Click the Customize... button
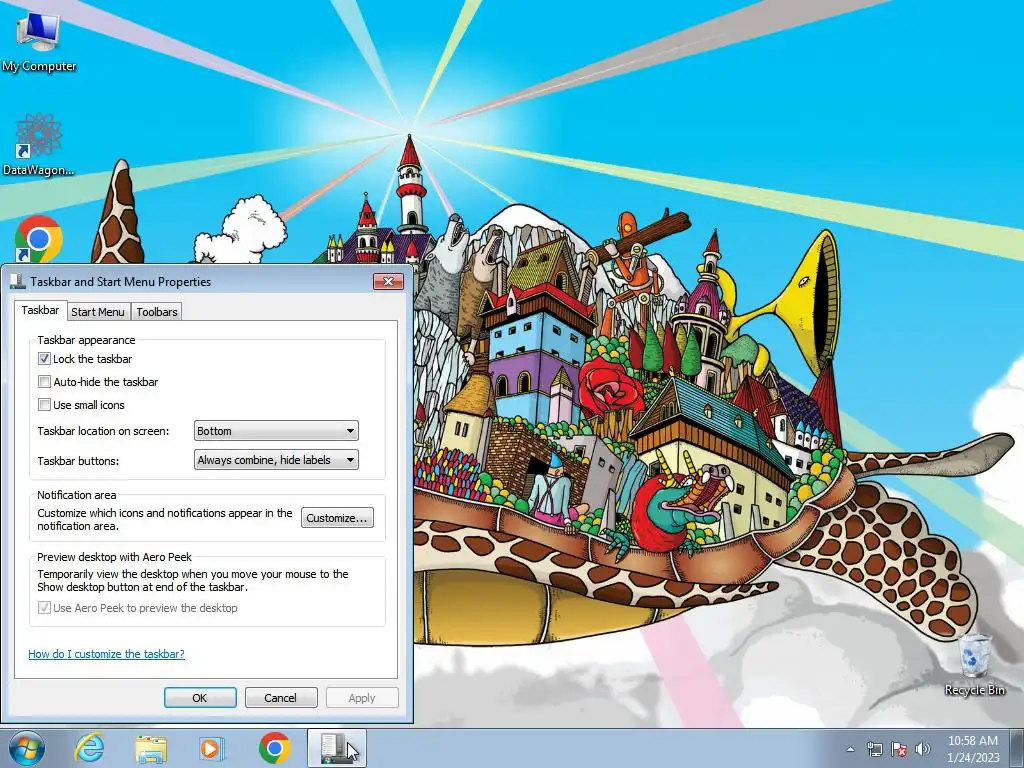Screen dimensions: 1024x768 click(x=337, y=518)
